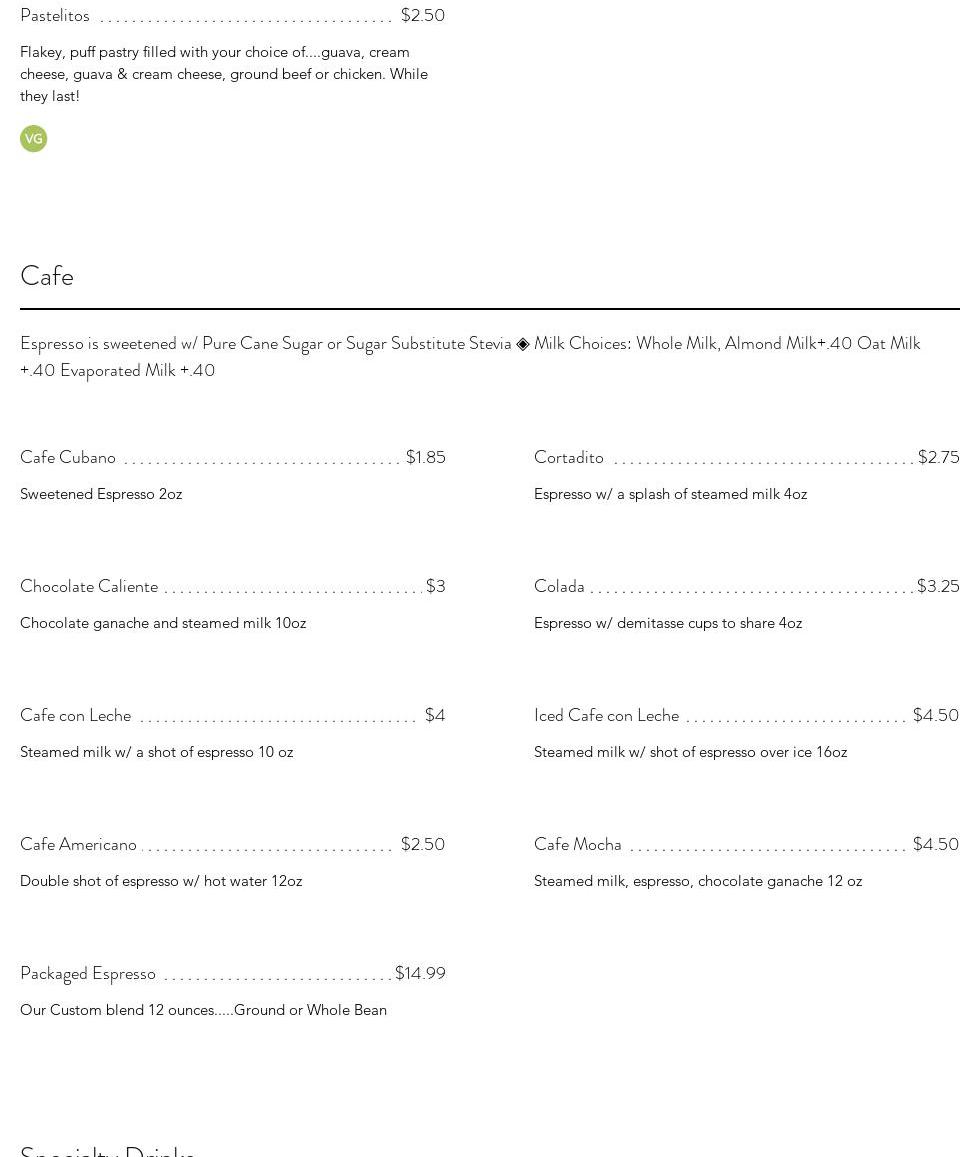The width and height of the screenshot is (965, 1157).
Task: Click the "Sweetened Espresso 2oz" description
Action: [101, 494]
